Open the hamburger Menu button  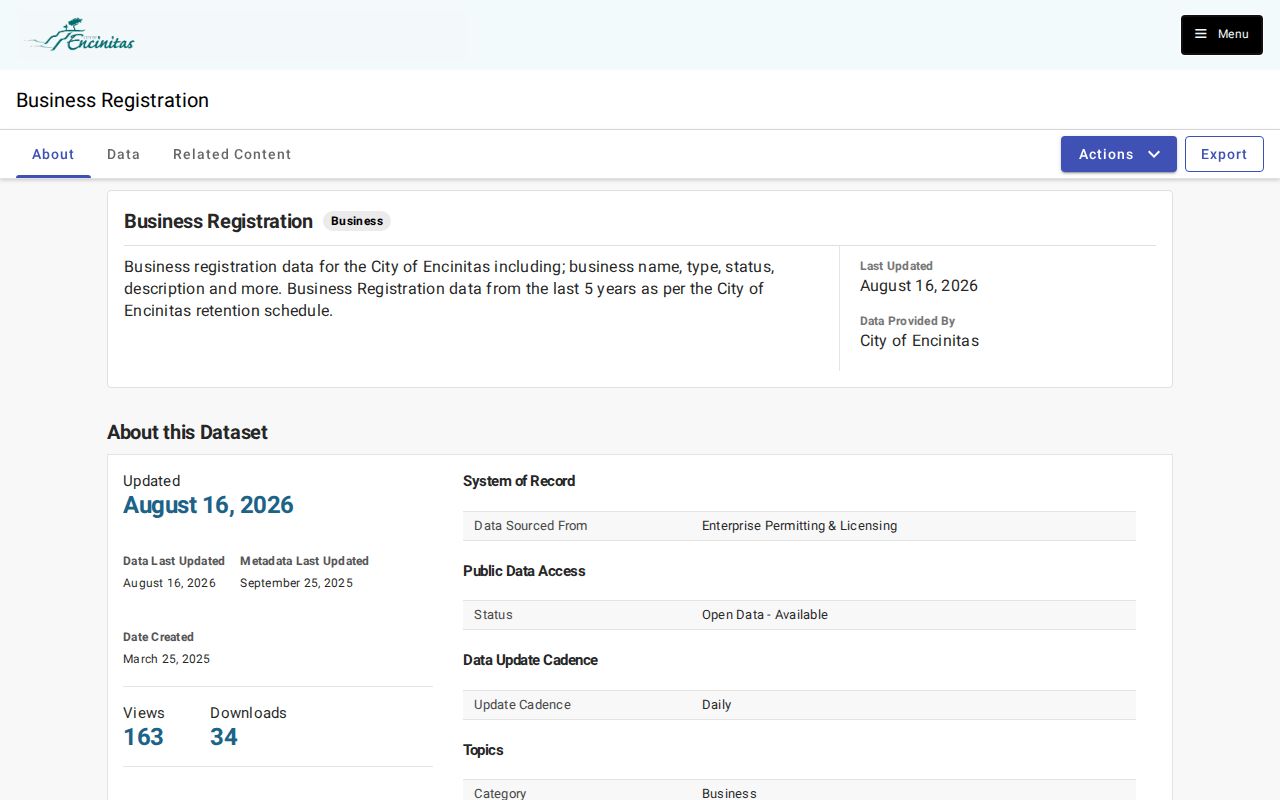(1221, 35)
